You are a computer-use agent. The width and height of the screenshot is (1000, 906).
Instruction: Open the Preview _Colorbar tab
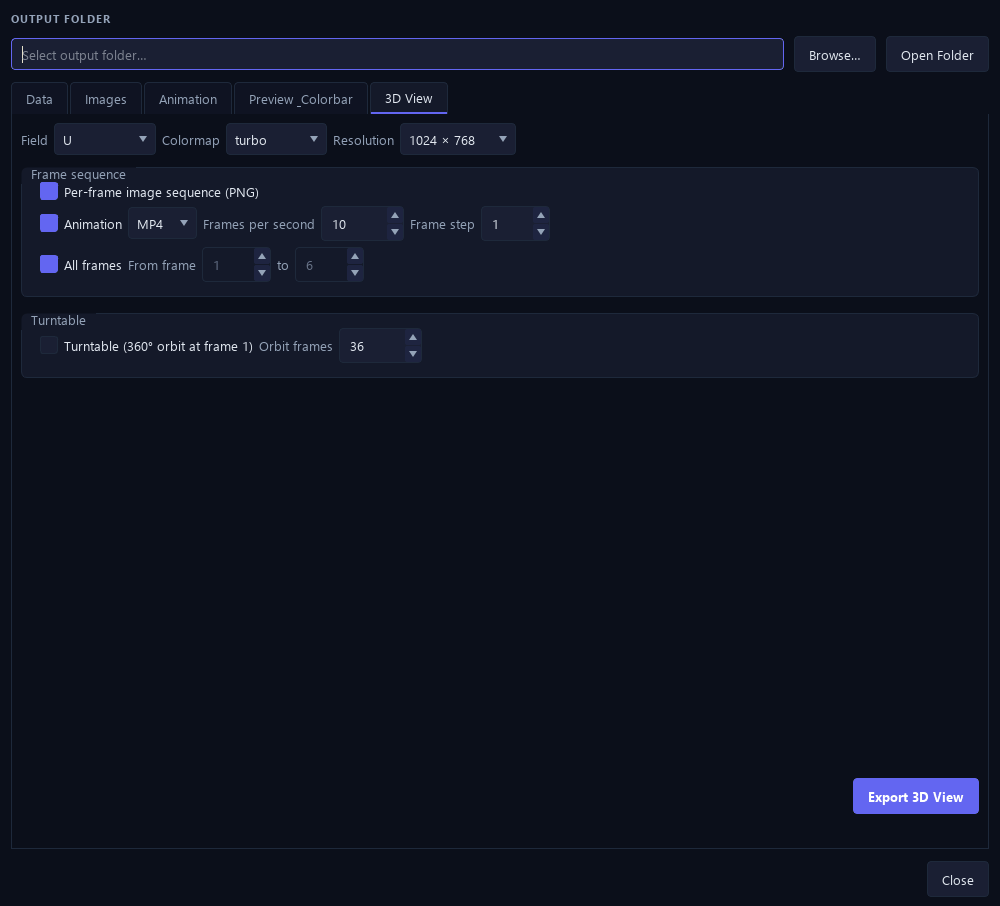300,99
